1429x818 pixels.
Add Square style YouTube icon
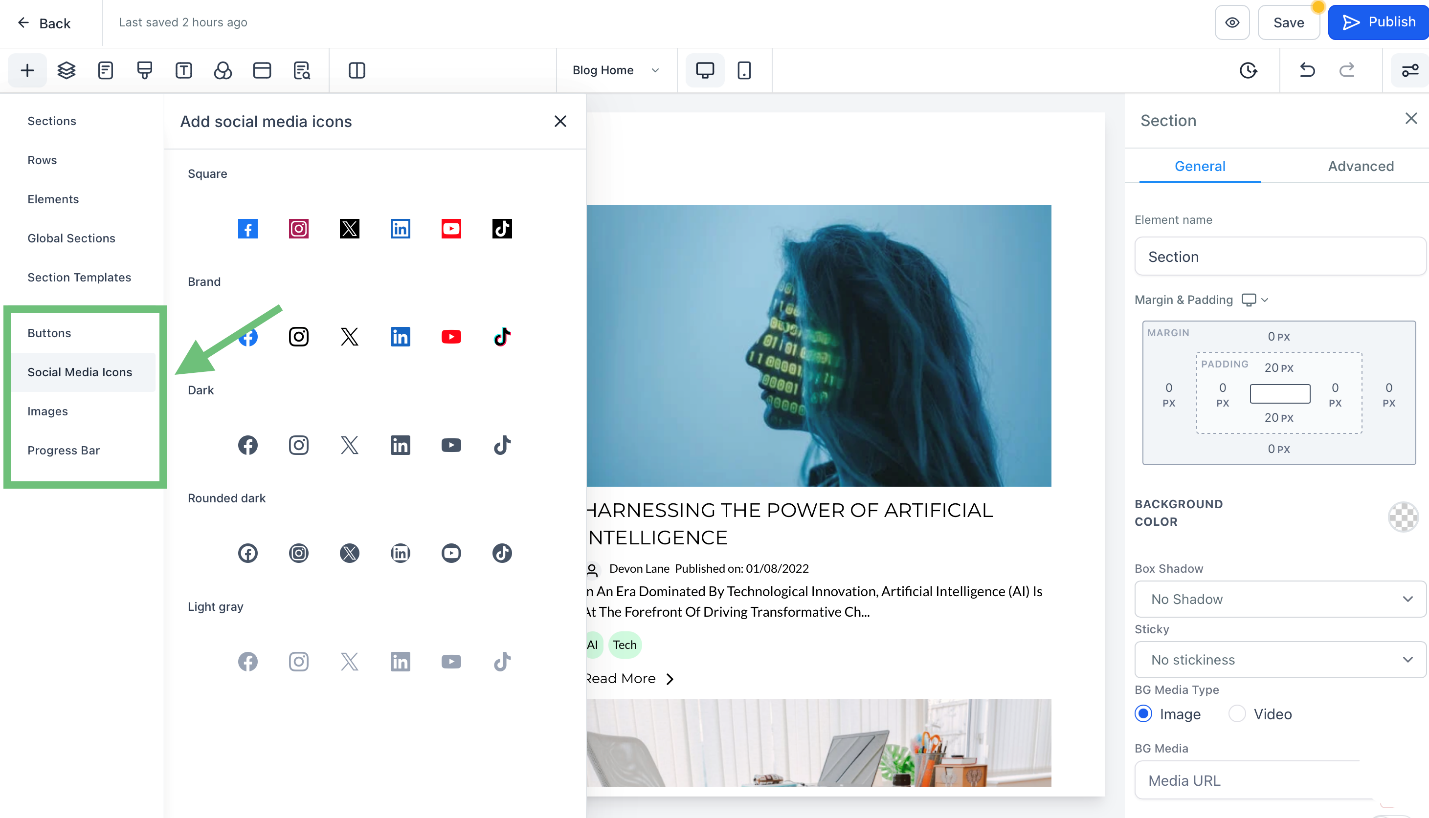(451, 229)
